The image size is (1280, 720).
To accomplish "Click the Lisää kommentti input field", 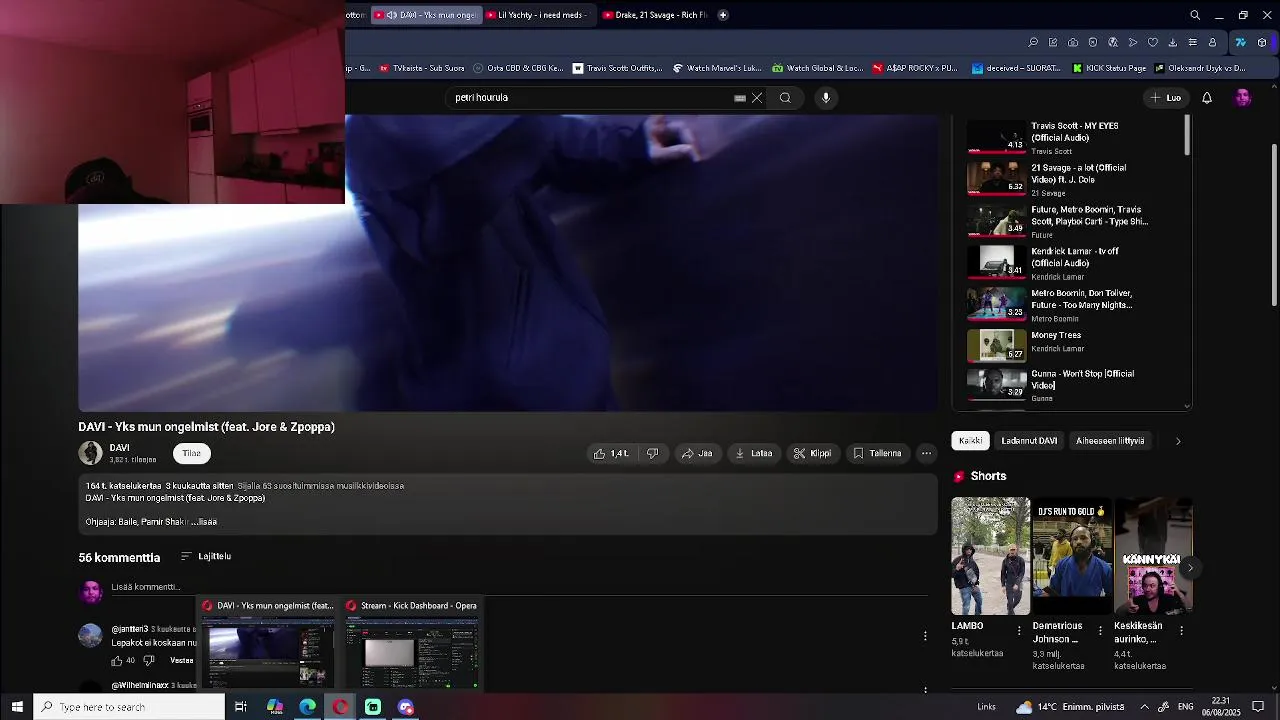I will pyautogui.click(x=520, y=588).
